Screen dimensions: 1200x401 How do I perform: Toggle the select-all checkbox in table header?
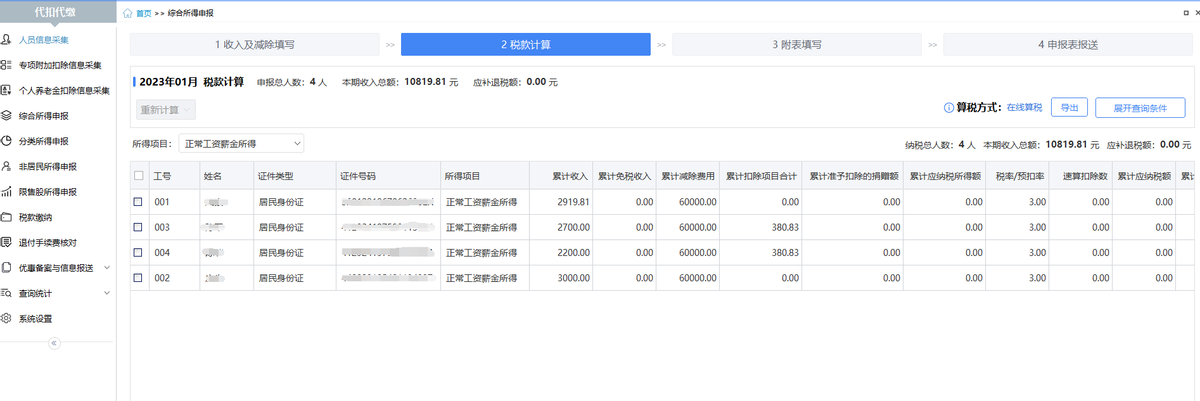click(139, 176)
